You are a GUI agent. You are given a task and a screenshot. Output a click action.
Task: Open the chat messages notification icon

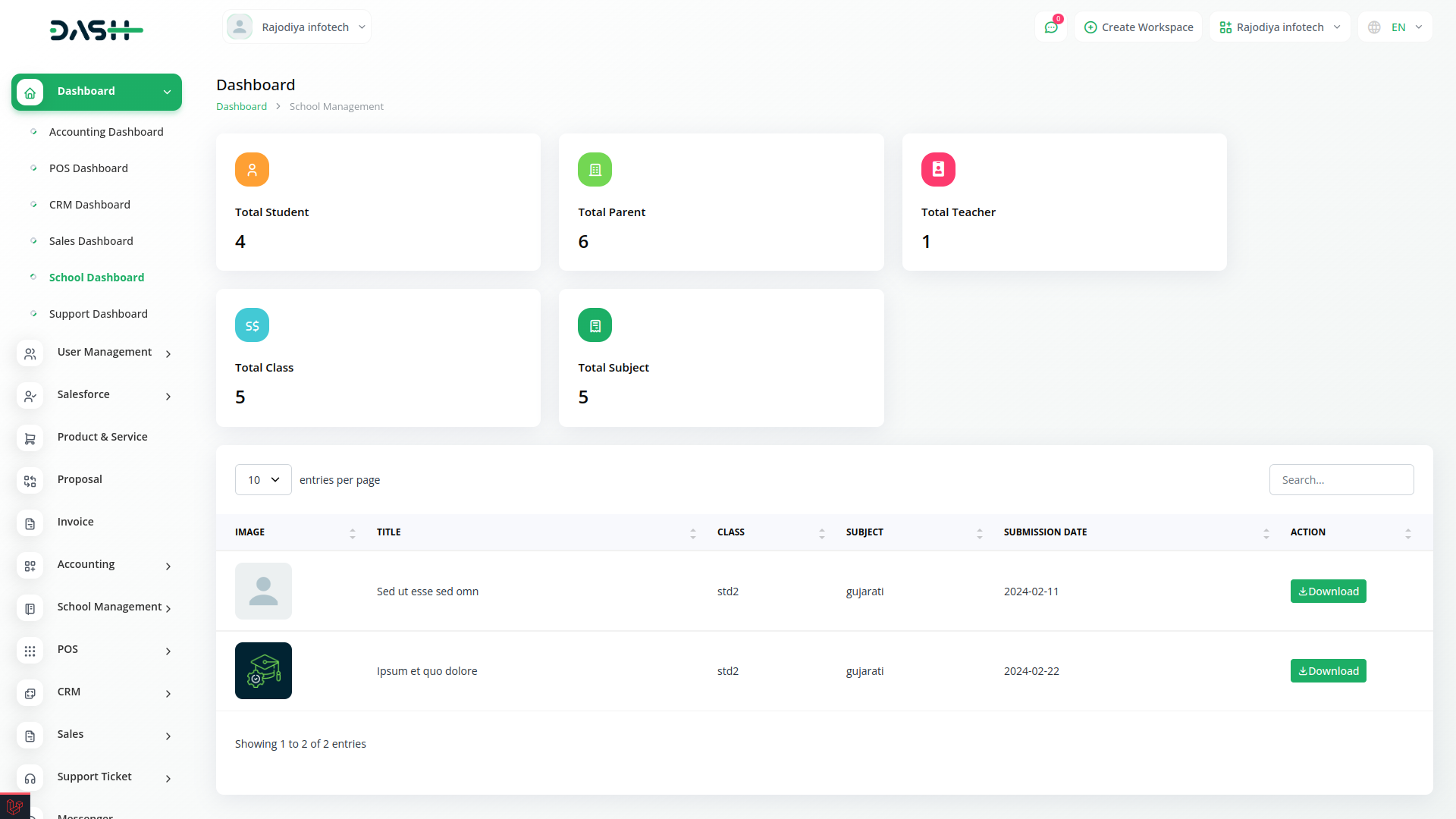(1051, 27)
